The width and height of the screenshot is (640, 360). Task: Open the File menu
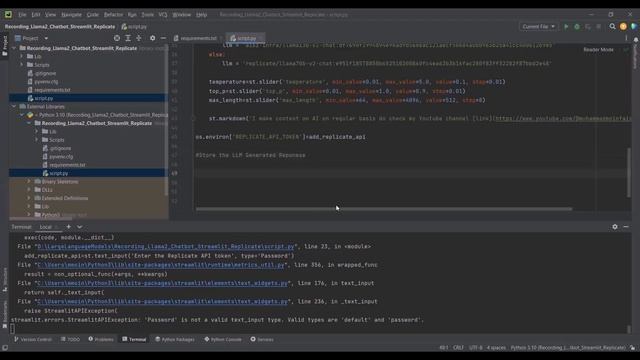click(x=22, y=15)
